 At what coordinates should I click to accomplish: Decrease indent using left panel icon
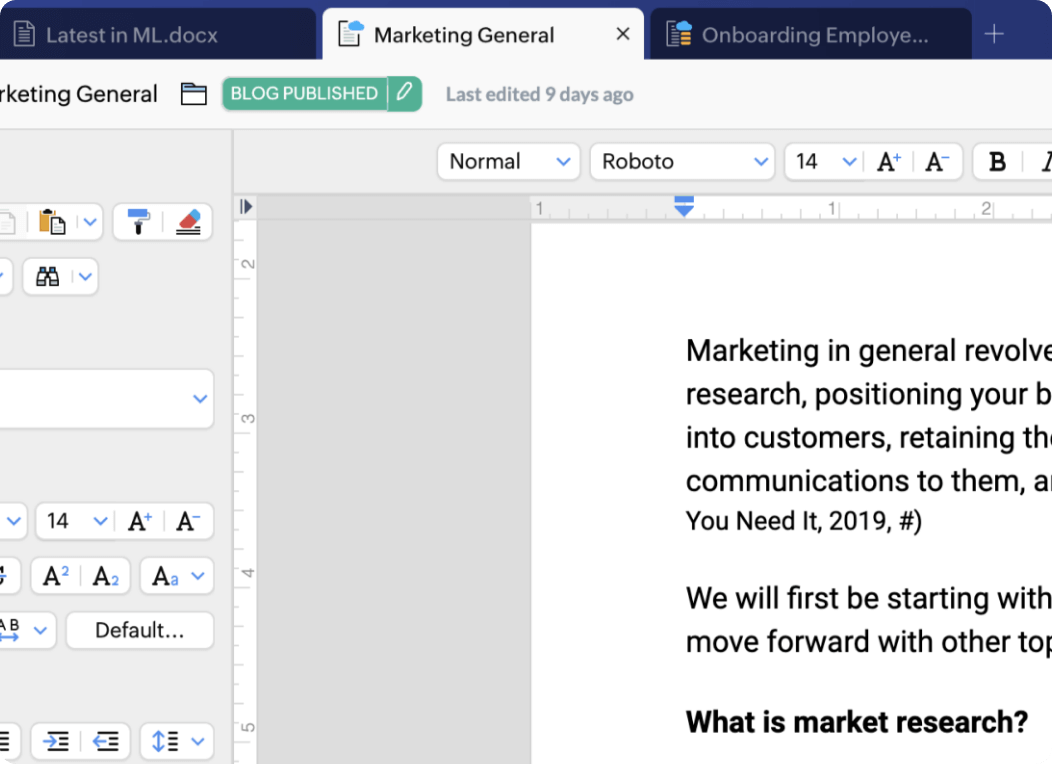tap(105, 741)
